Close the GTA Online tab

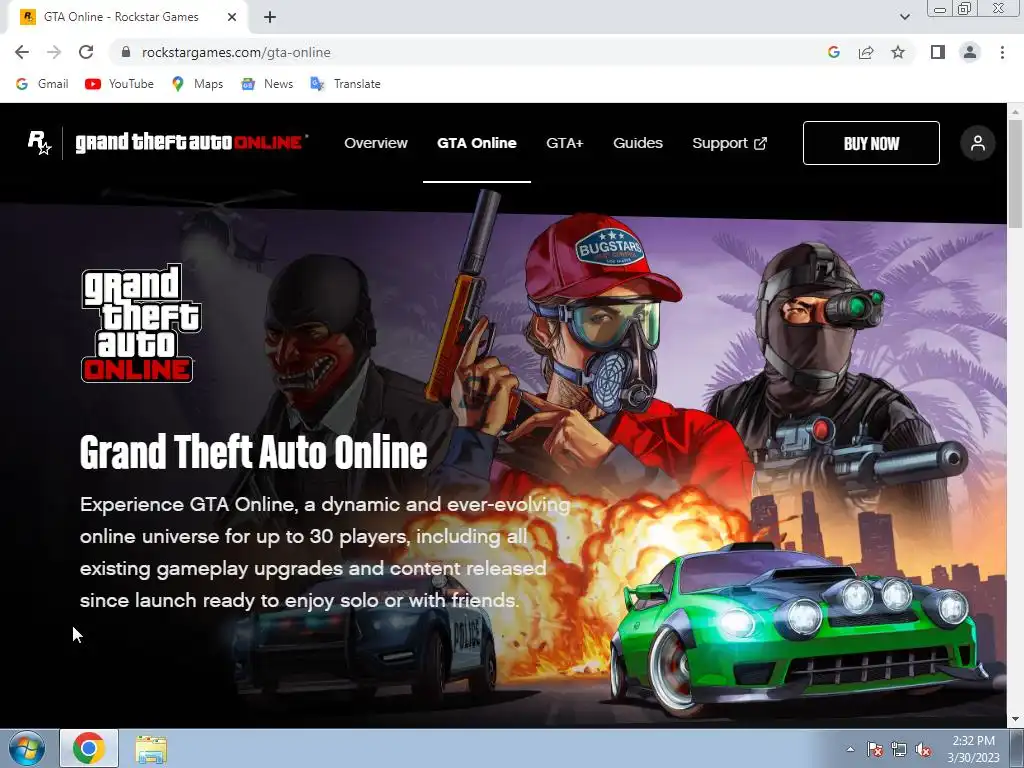click(x=232, y=17)
